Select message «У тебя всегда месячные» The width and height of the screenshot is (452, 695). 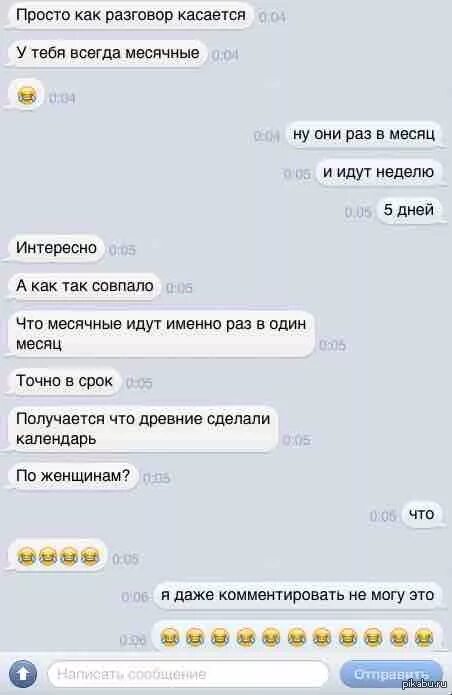[x=108, y=53]
